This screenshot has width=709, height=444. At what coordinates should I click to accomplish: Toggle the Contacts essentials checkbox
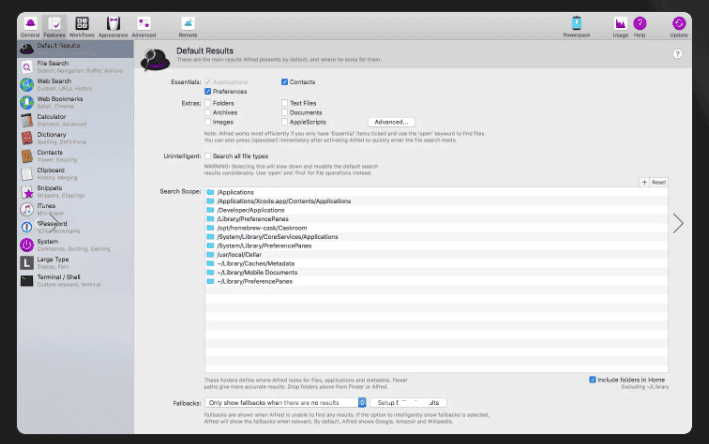[x=284, y=82]
